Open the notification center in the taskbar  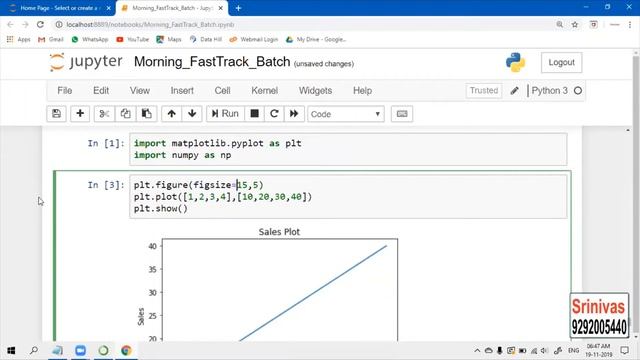624,351
